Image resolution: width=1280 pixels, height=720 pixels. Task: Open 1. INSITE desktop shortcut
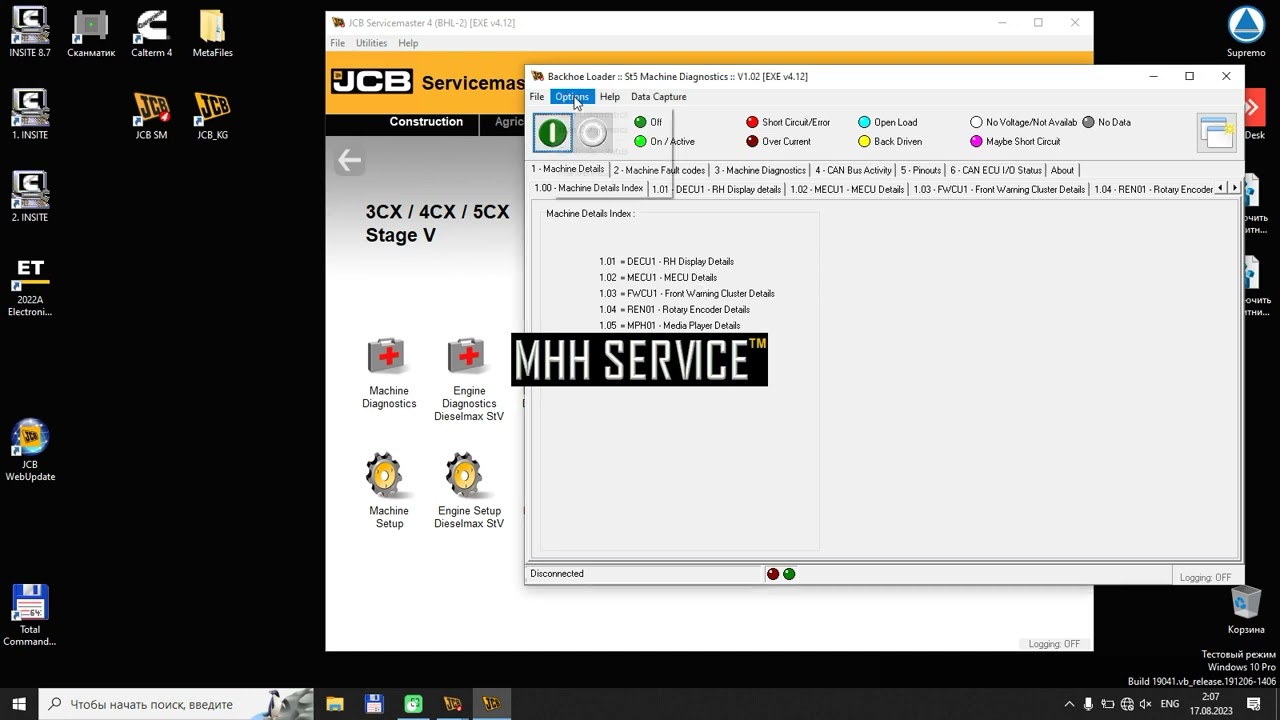click(x=30, y=115)
